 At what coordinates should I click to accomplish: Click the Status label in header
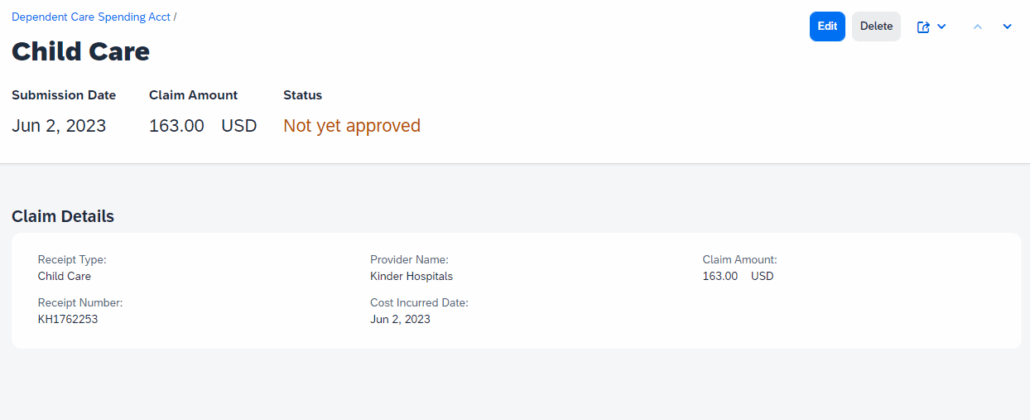coord(303,95)
